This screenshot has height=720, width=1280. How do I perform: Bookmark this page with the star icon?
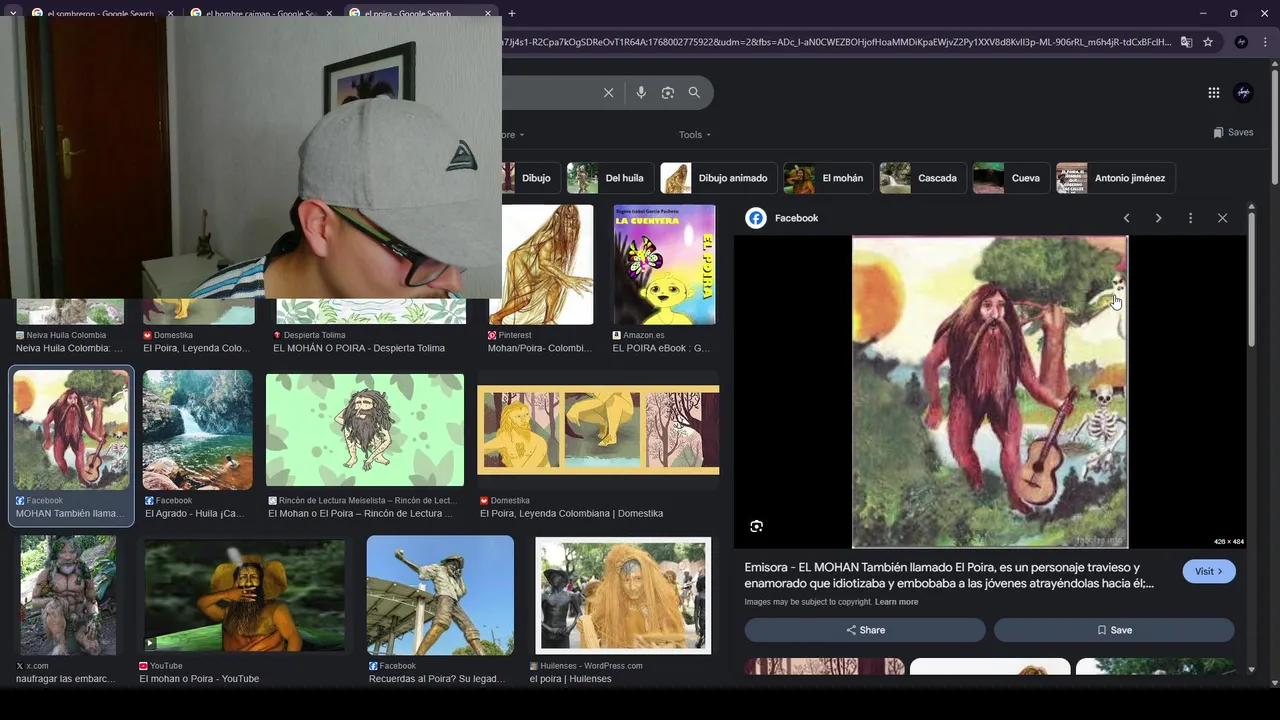pyautogui.click(x=1208, y=42)
